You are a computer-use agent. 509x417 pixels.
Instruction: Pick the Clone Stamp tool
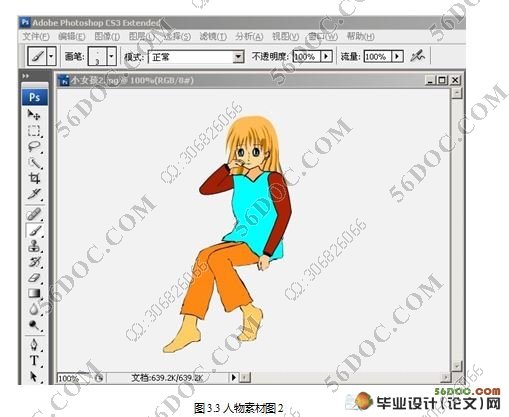pyautogui.click(x=34, y=246)
